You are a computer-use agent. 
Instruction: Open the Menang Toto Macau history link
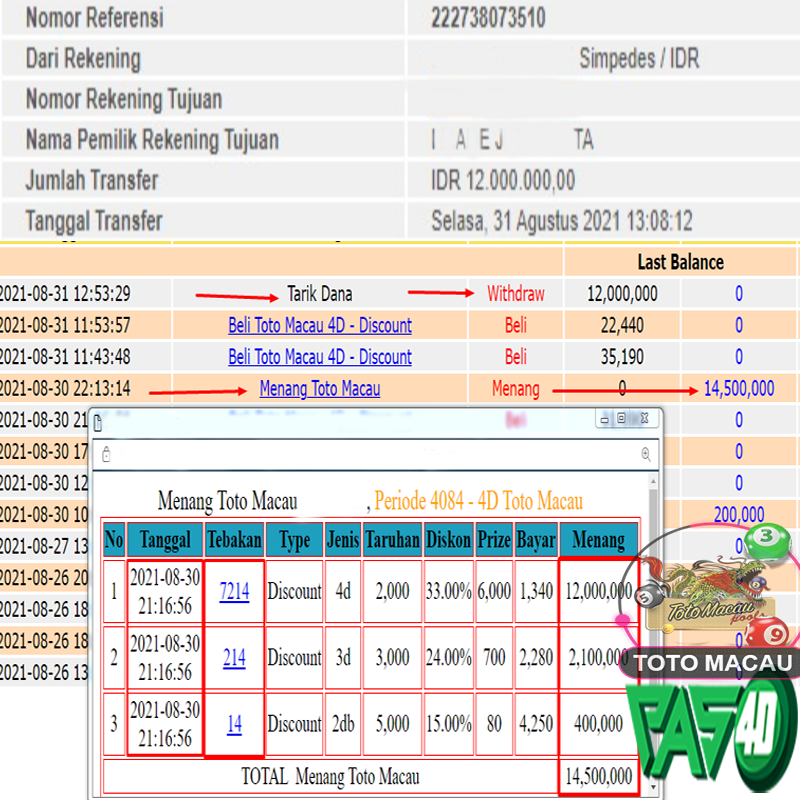coord(320,389)
